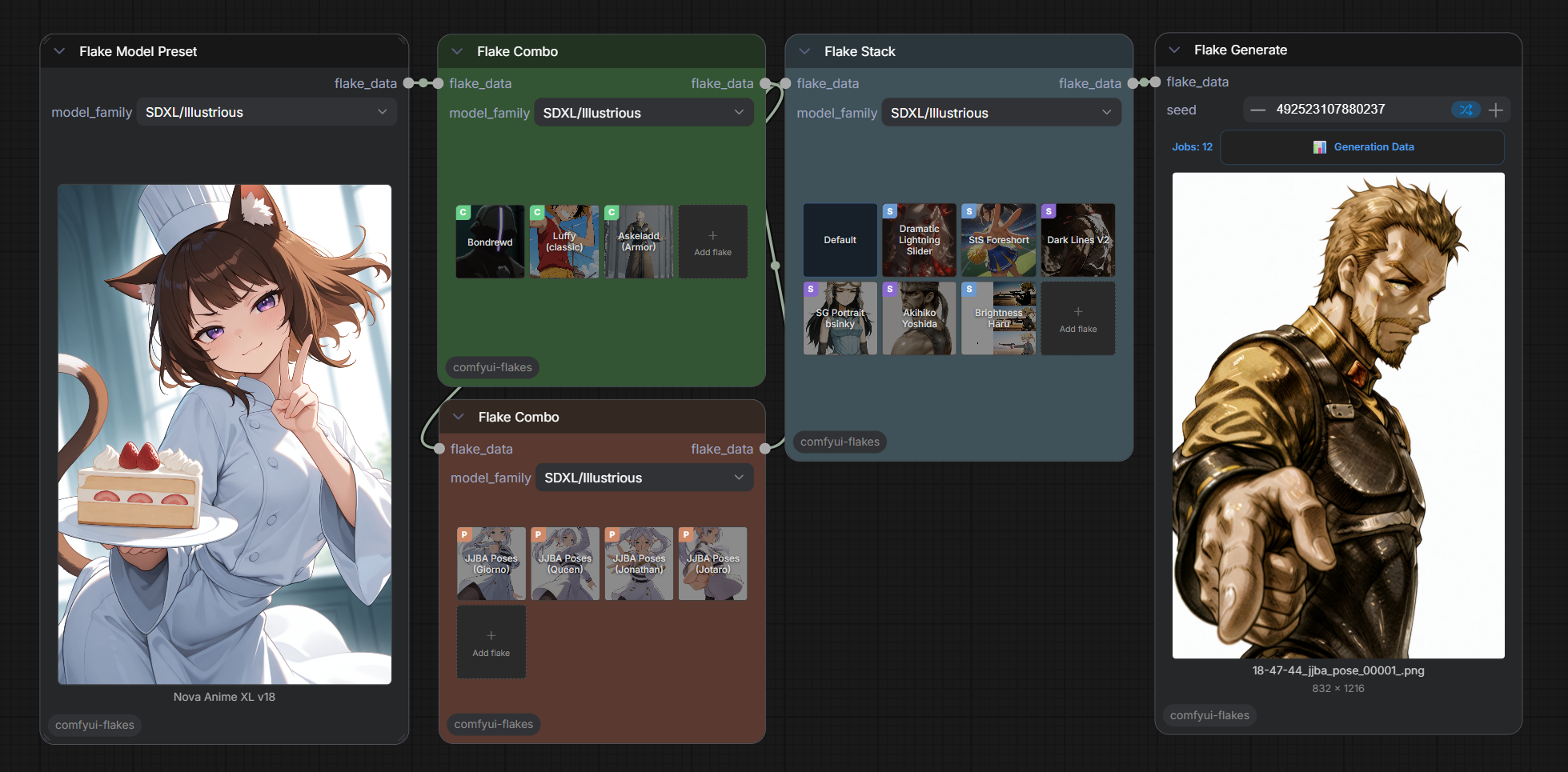Click comfyui-flakes badge on Flake Model Preset
1568x772 pixels.
click(94, 725)
